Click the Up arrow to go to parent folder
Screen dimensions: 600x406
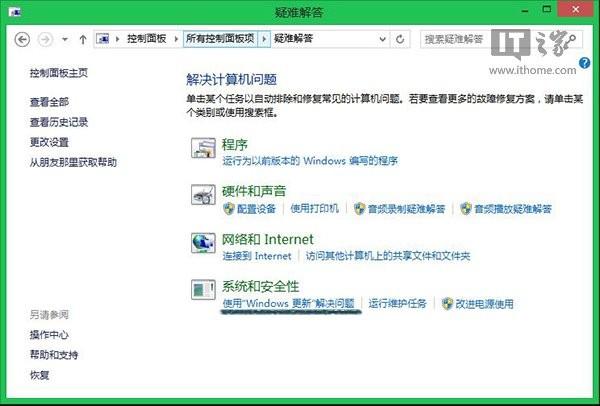tap(82, 39)
